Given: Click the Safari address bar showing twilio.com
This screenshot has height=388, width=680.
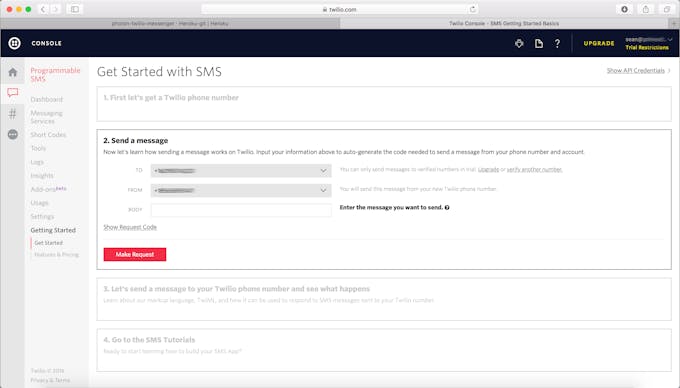Looking at the screenshot, I should pos(340,9).
